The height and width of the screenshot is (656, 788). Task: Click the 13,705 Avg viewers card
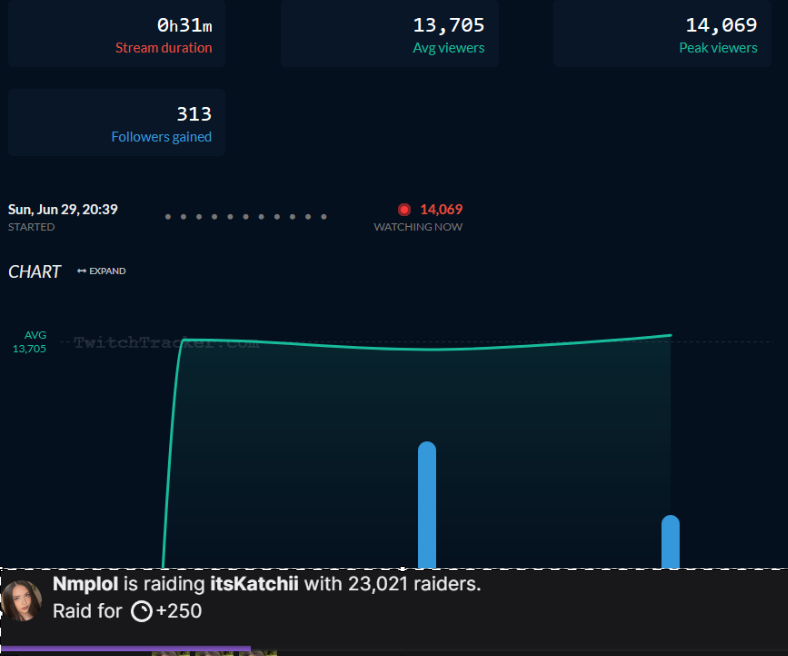tap(389, 34)
